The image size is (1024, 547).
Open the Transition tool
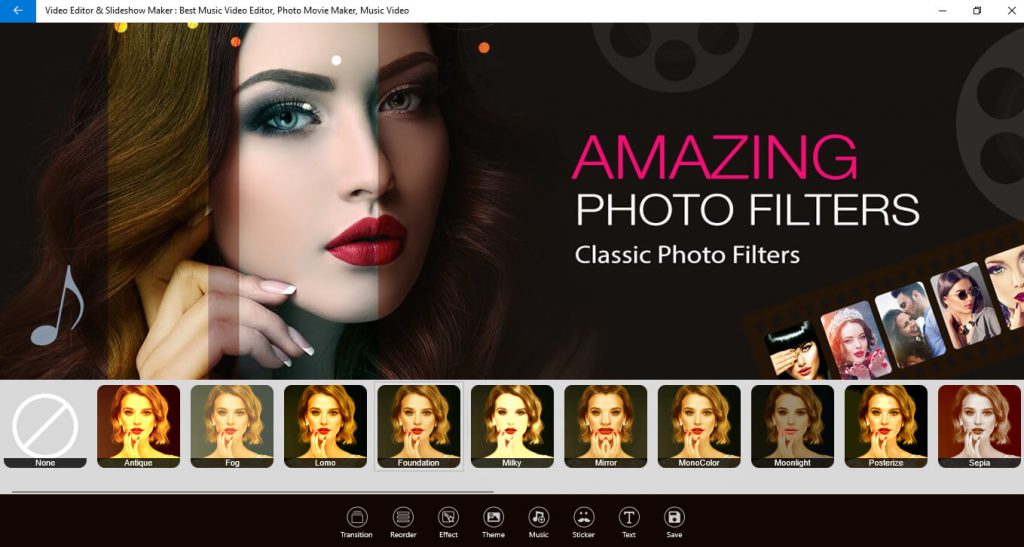pyautogui.click(x=357, y=522)
